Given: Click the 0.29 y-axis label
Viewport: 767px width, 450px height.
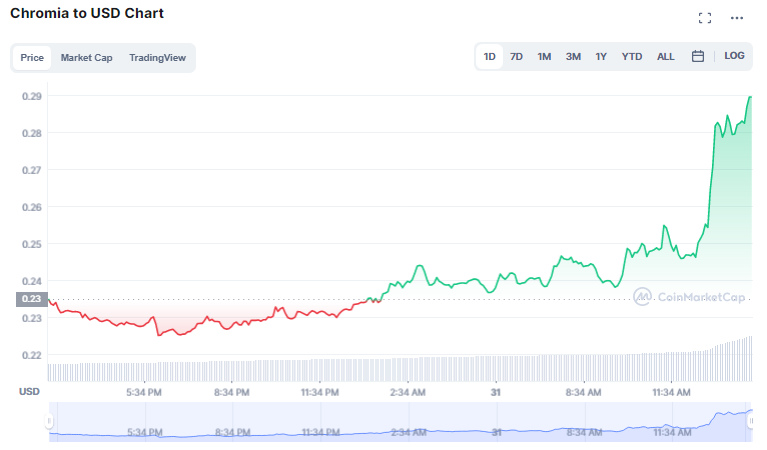Looking at the screenshot, I should 32,96.
